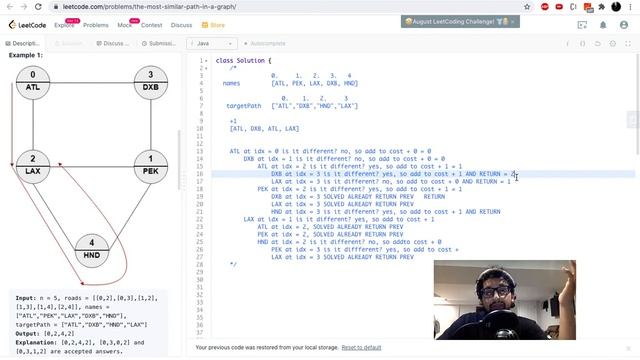This screenshot has height=360, width=640.
Task: Click line 25 'HND at idx = 2' text
Action: point(349,242)
